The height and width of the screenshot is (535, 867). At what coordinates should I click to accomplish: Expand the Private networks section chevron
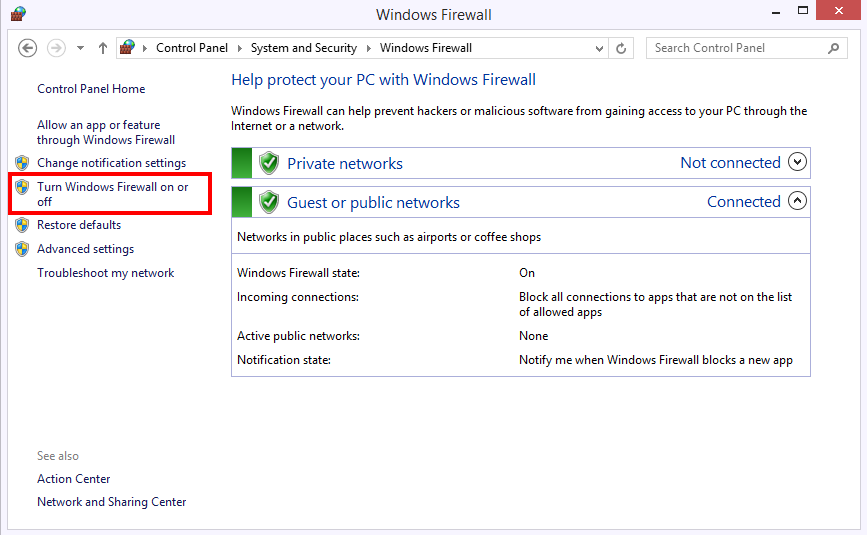click(x=797, y=162)
